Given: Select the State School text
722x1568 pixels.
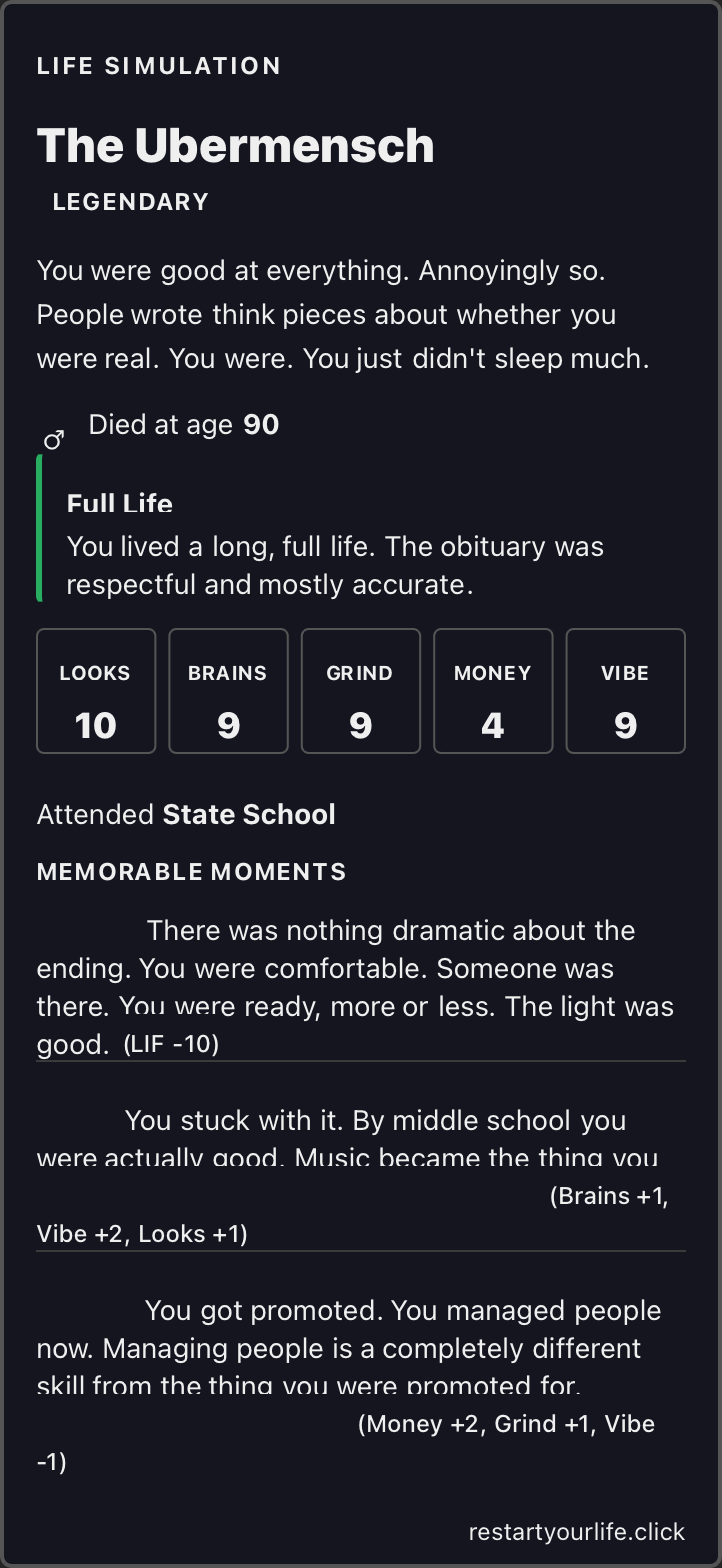Looking at the screenshot, I should [249, 815].
